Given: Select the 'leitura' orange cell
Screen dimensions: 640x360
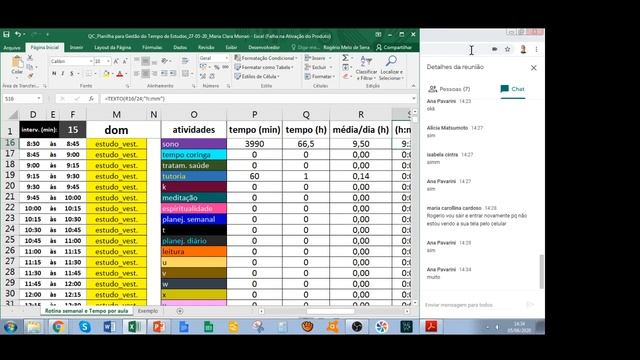Looking at the screenshot, I should 194,251.
